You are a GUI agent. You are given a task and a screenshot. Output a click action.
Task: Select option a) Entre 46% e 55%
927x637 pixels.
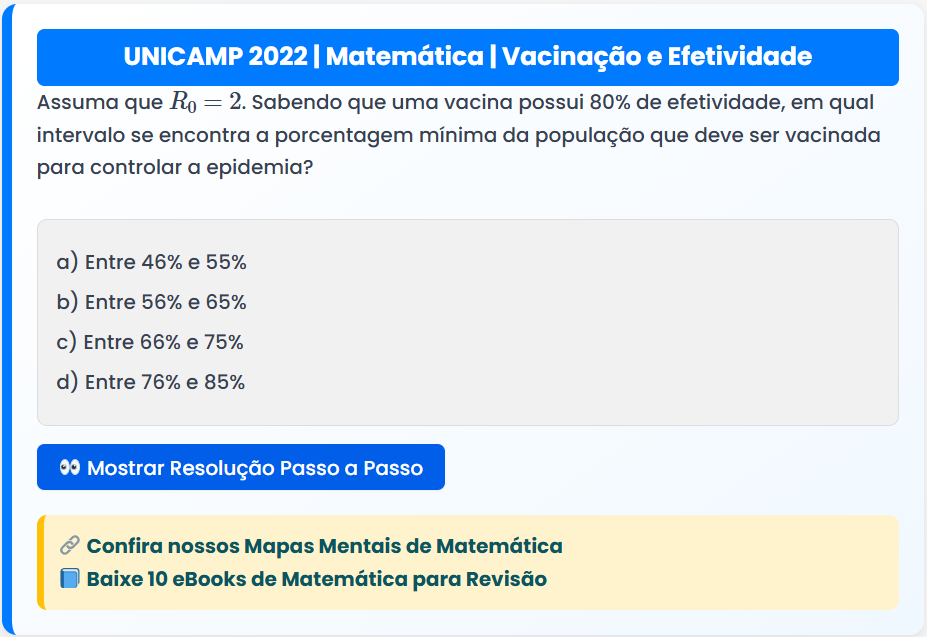[152, 263]
